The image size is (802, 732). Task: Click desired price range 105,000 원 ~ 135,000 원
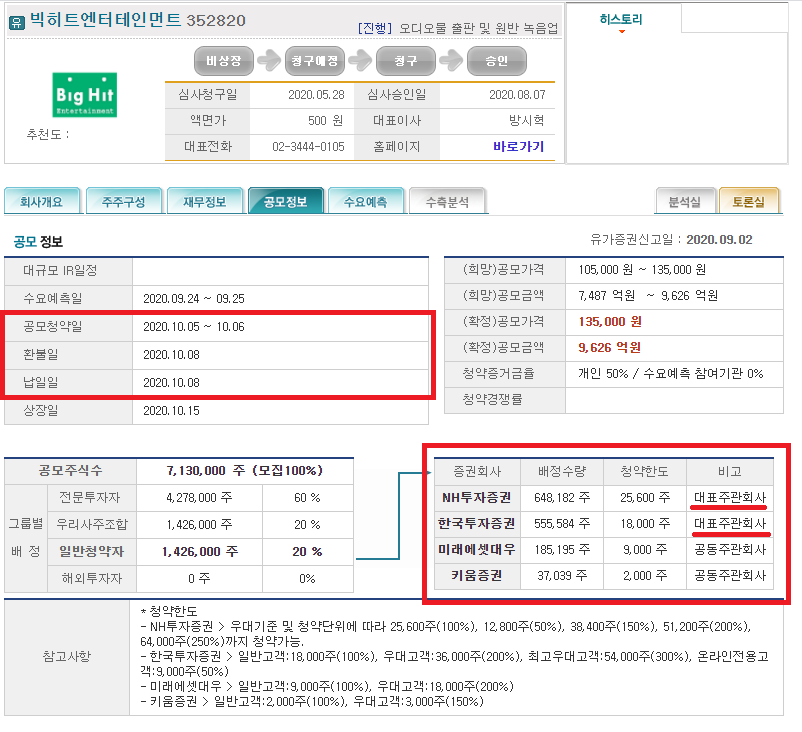pos(642,270)
